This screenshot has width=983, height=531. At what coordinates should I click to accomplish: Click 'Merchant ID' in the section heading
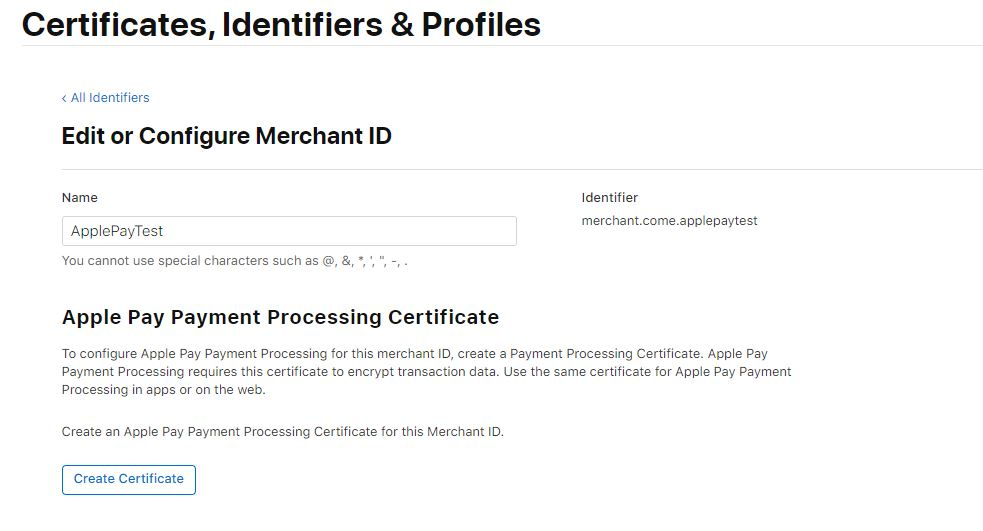[323, 136]
